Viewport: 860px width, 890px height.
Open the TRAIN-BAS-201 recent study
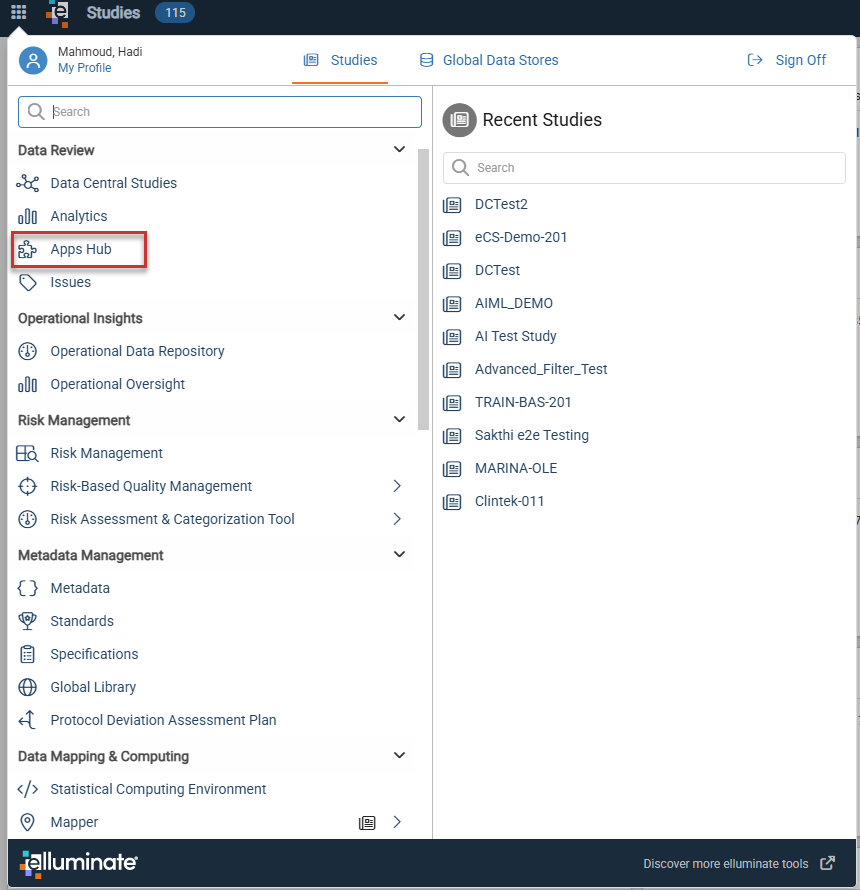(x=523, y=402)
